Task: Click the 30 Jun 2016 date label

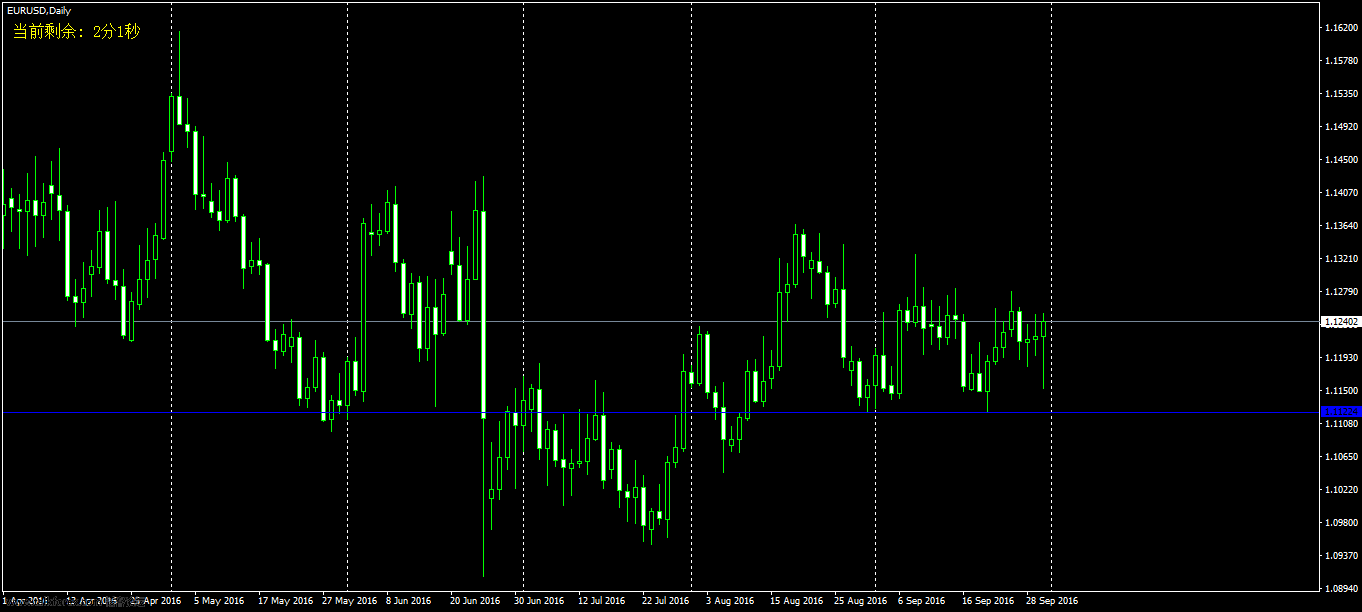Action: [539, 602]
